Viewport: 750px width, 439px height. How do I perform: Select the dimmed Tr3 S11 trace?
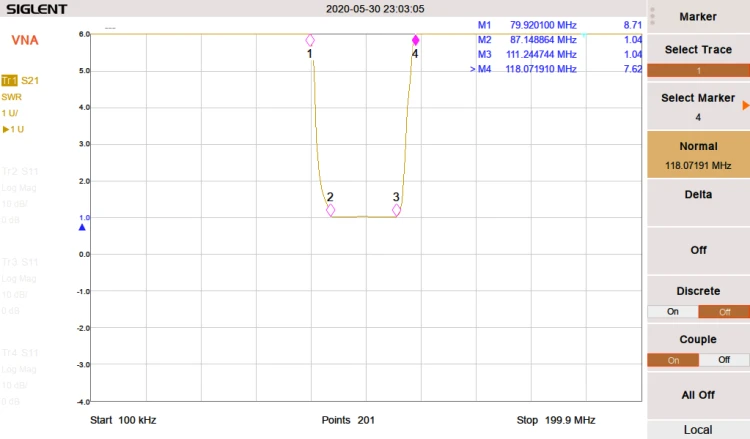(20, 262)
